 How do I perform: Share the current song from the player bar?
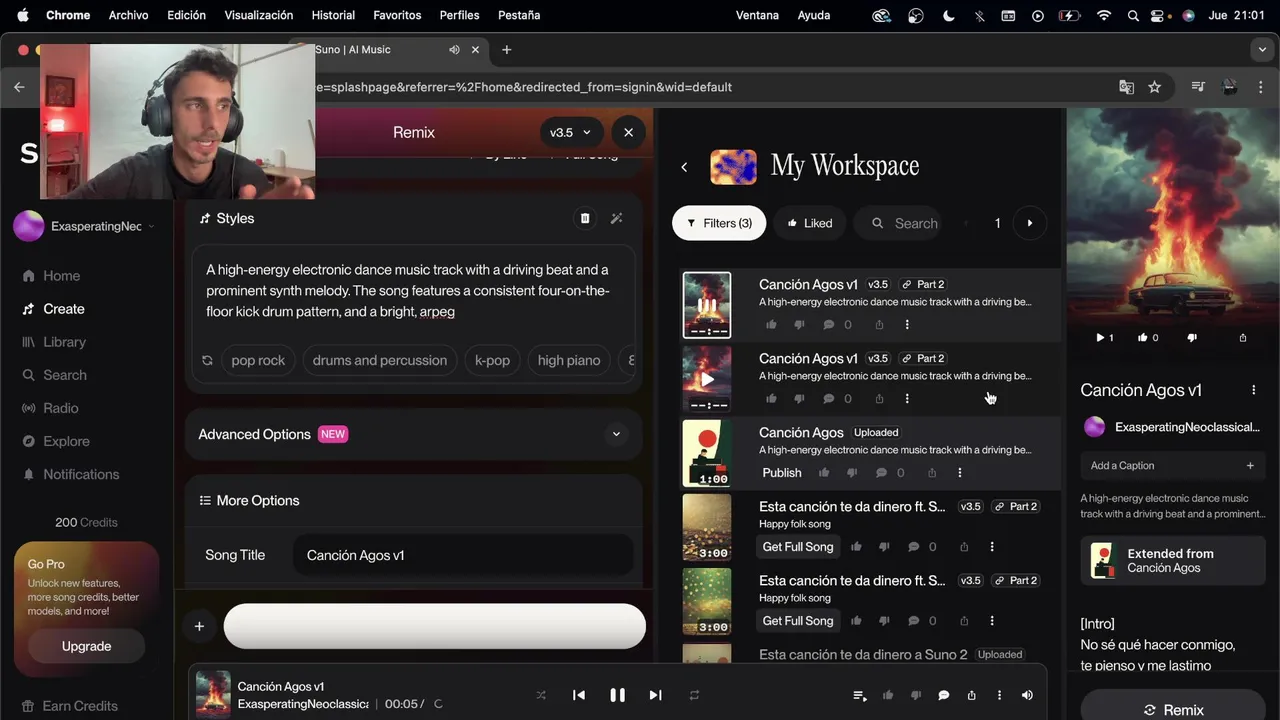point(971,695)
